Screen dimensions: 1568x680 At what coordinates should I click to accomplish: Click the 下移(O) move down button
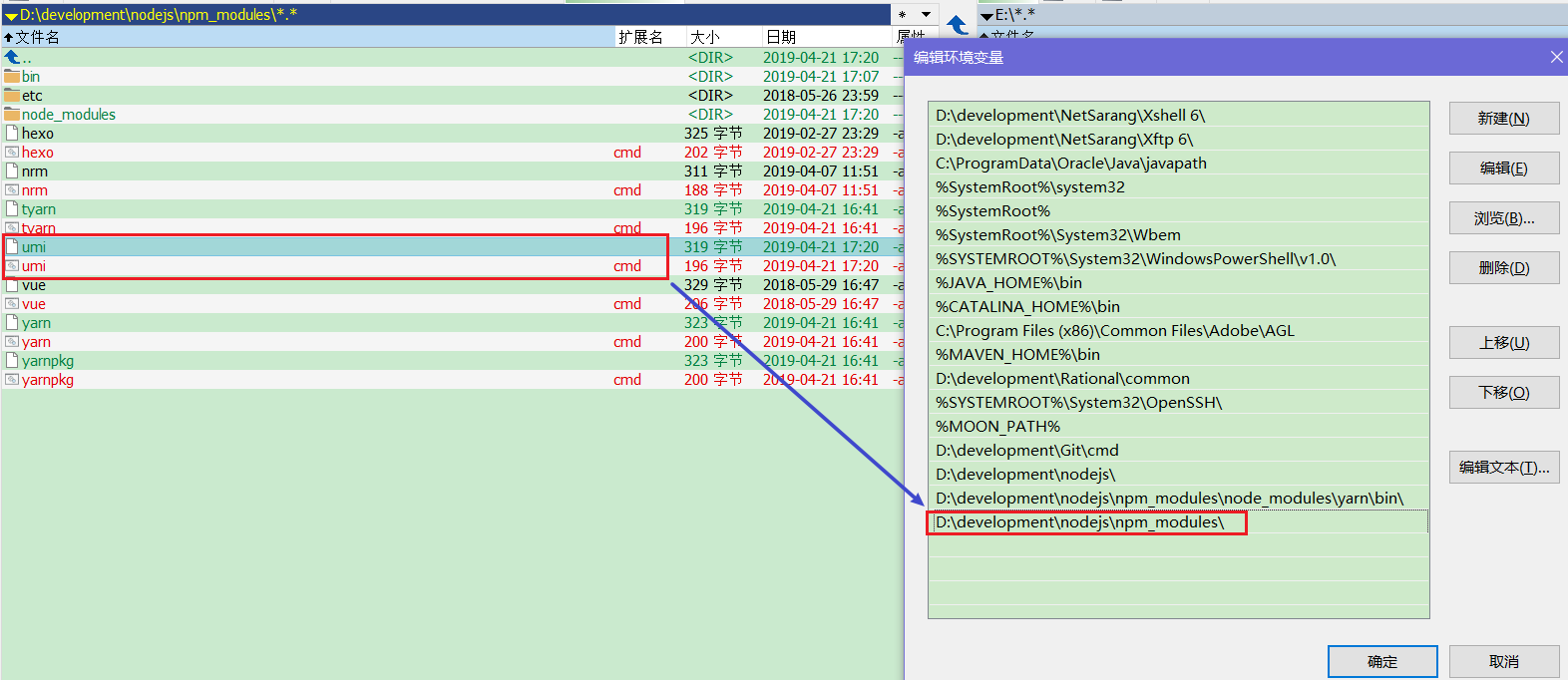1503,393
